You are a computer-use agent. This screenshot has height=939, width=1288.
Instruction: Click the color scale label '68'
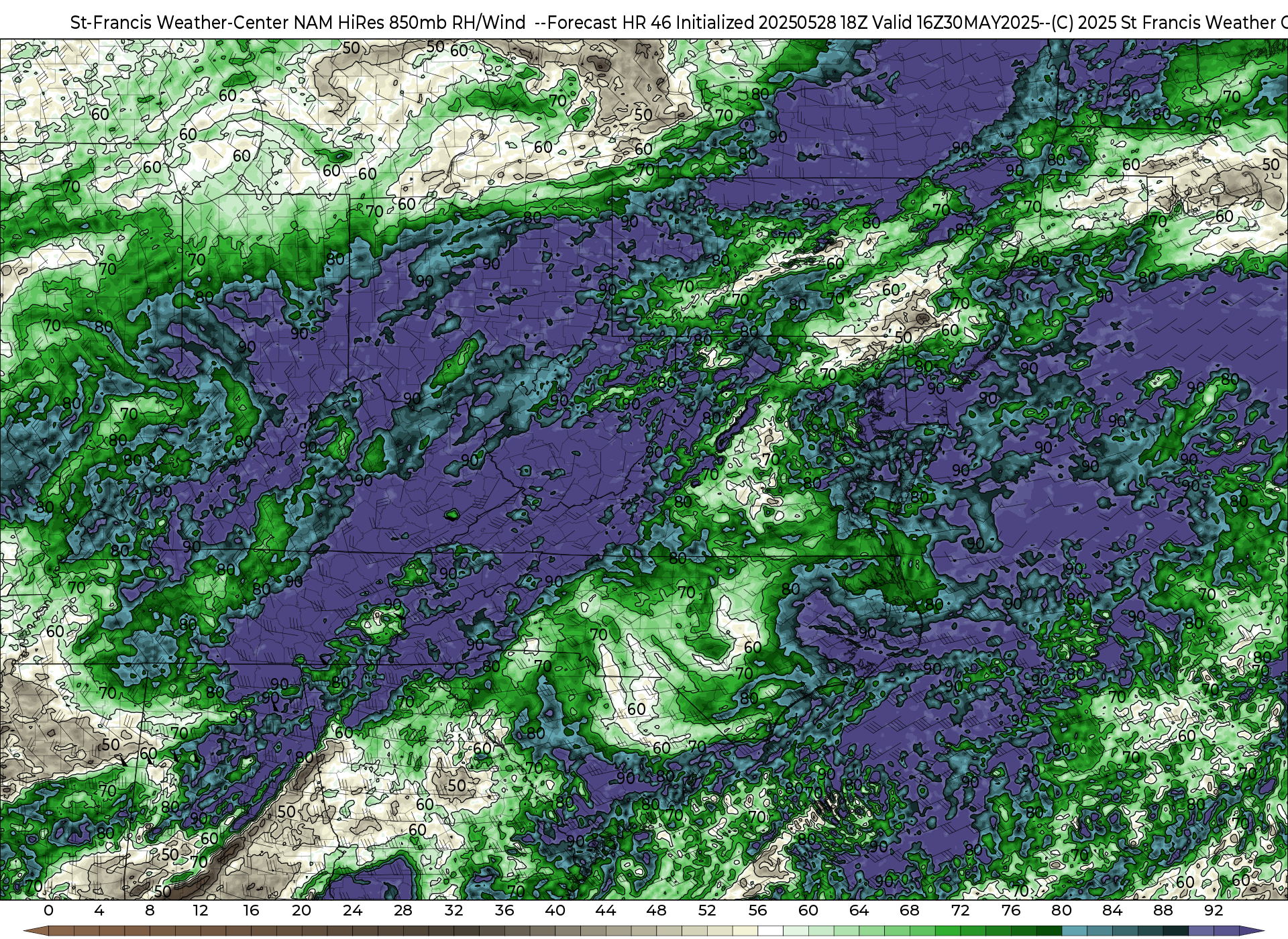(x=910, y=910)
